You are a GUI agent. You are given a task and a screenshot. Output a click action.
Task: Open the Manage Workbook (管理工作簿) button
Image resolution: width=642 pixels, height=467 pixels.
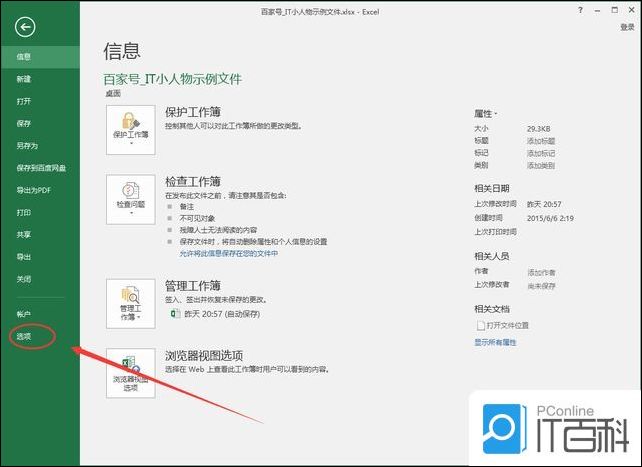click(131, 304)
